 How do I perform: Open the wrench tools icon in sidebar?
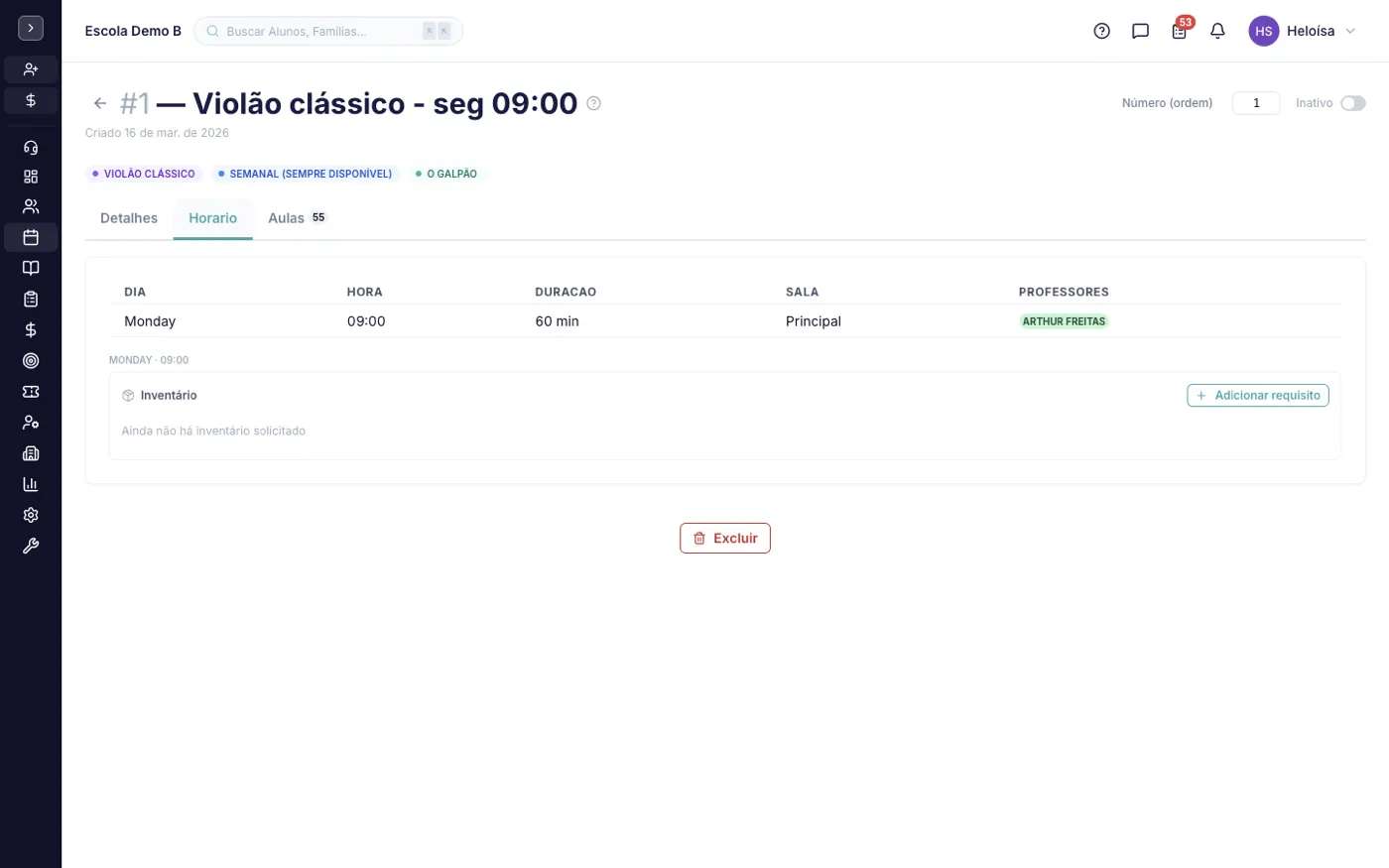31,546
